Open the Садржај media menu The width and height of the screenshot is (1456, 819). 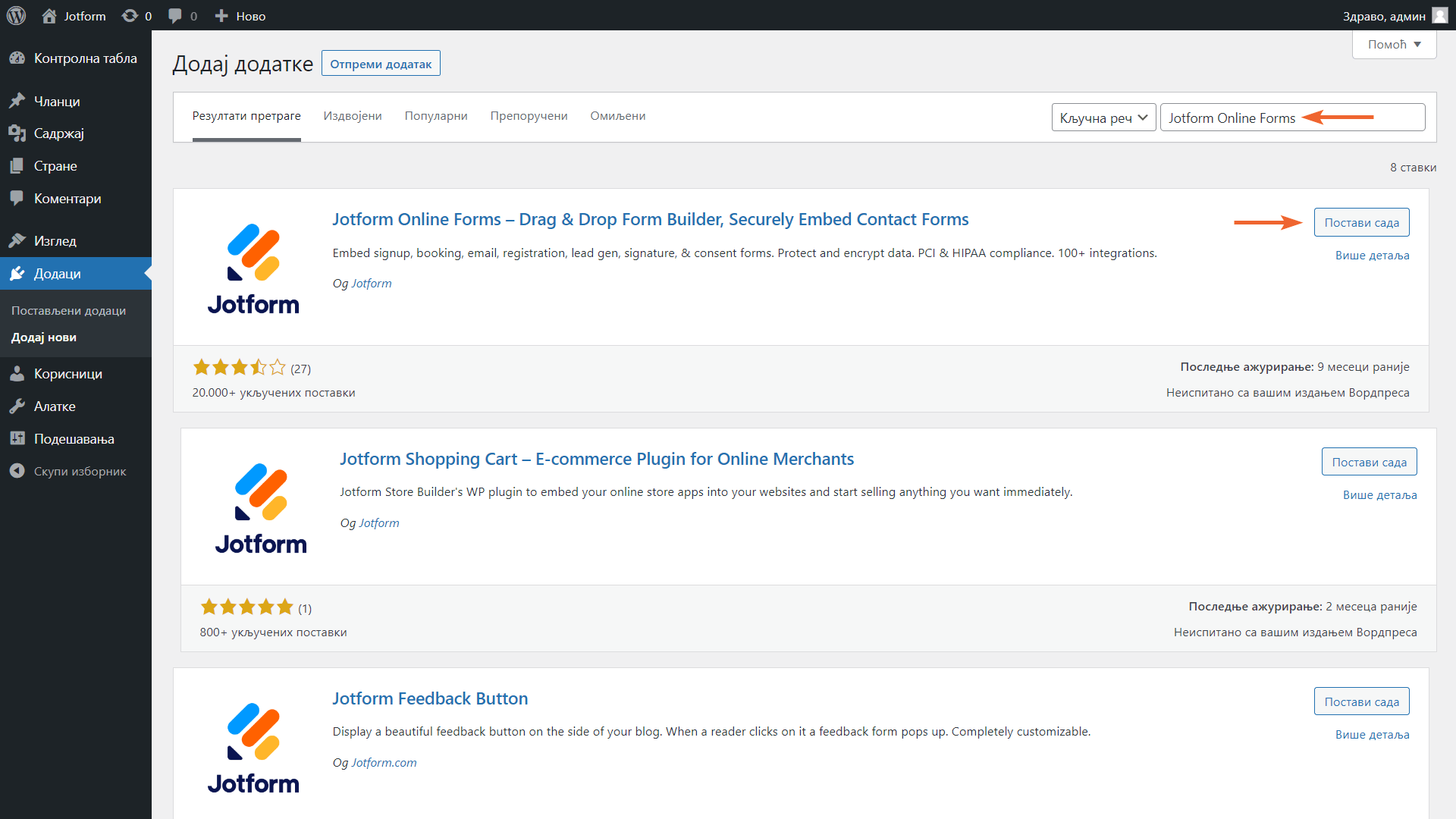pos(58,133)
